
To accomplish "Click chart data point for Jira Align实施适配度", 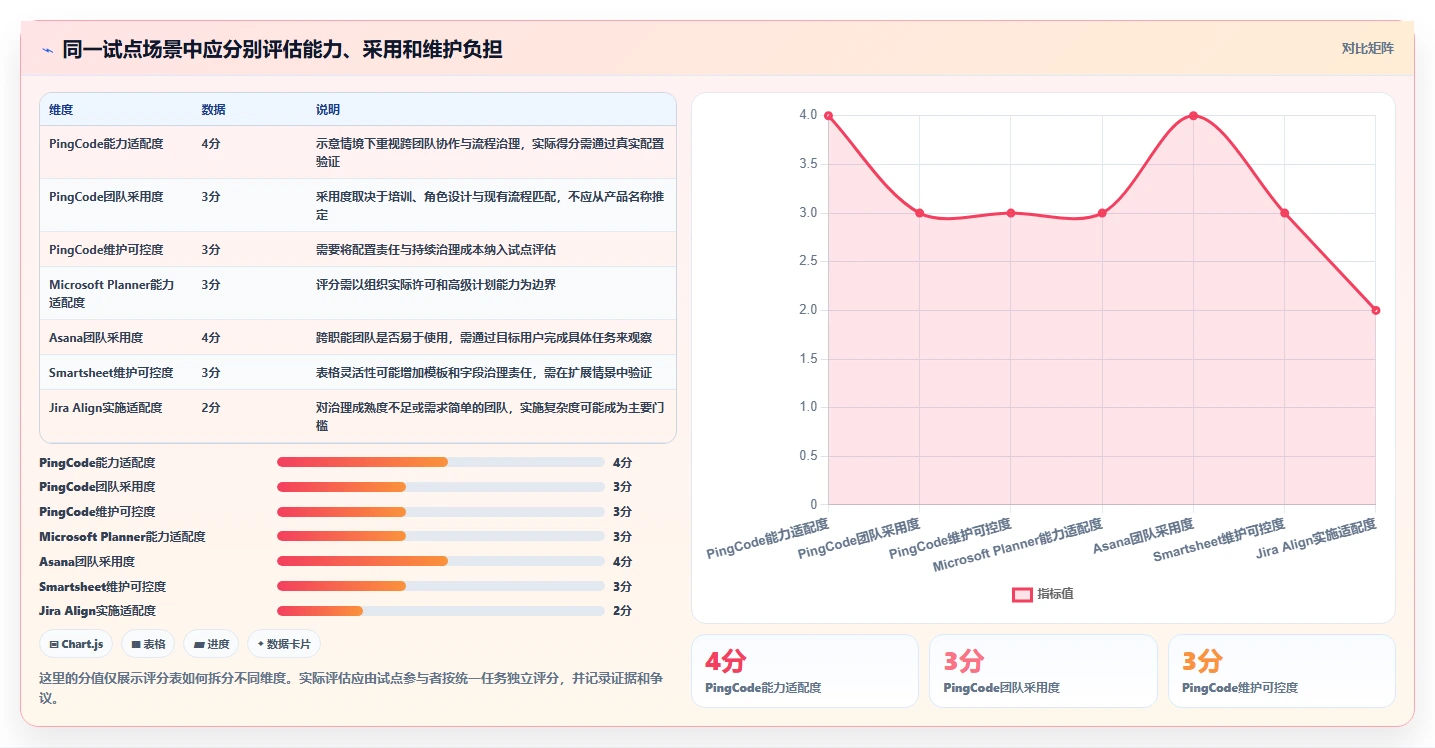I will pyautogui.click(x=1375, y=310).
